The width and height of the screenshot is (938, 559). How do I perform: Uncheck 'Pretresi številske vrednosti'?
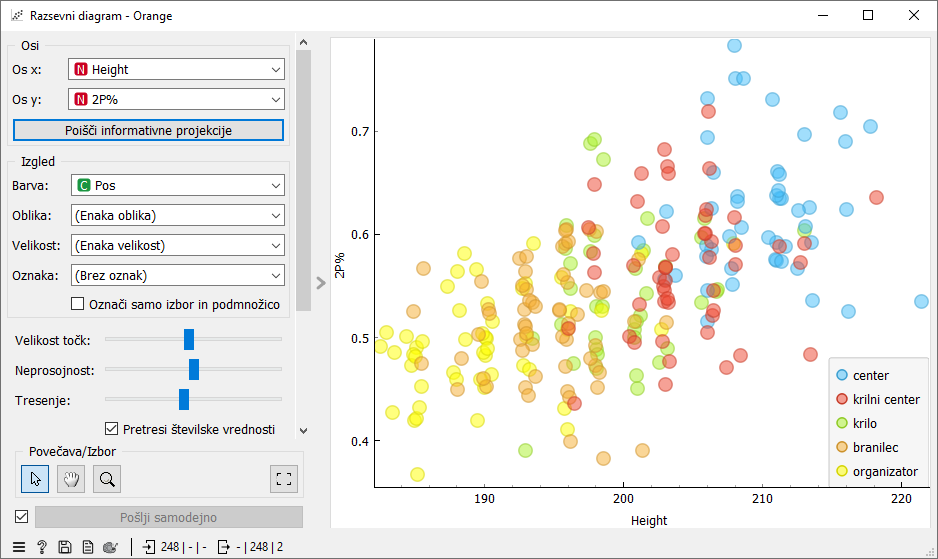coord(112,429)
